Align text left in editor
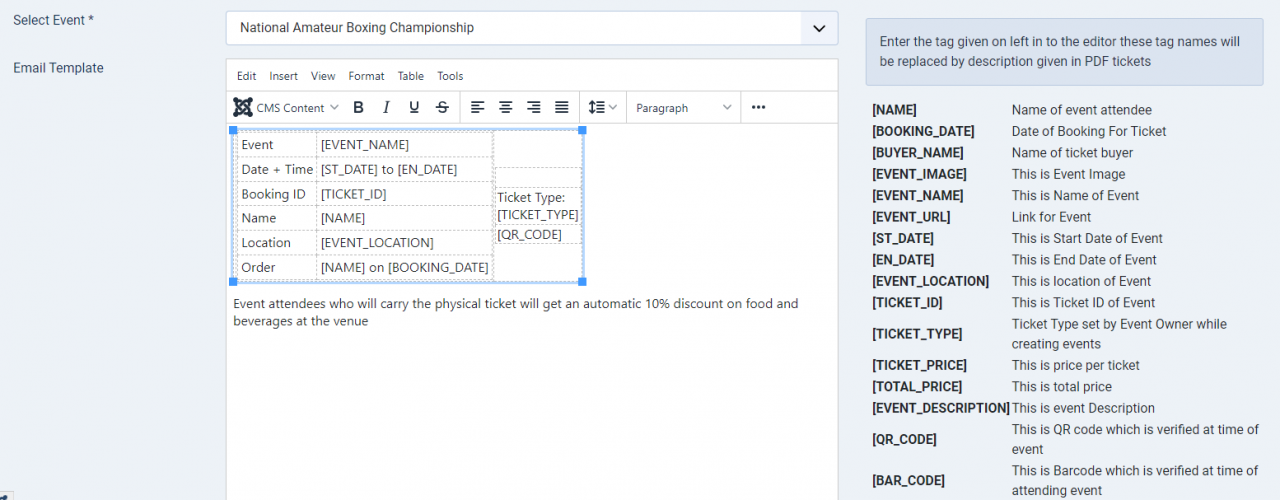This screenshot has height=500, width=1280. click(x=478, y=108)
